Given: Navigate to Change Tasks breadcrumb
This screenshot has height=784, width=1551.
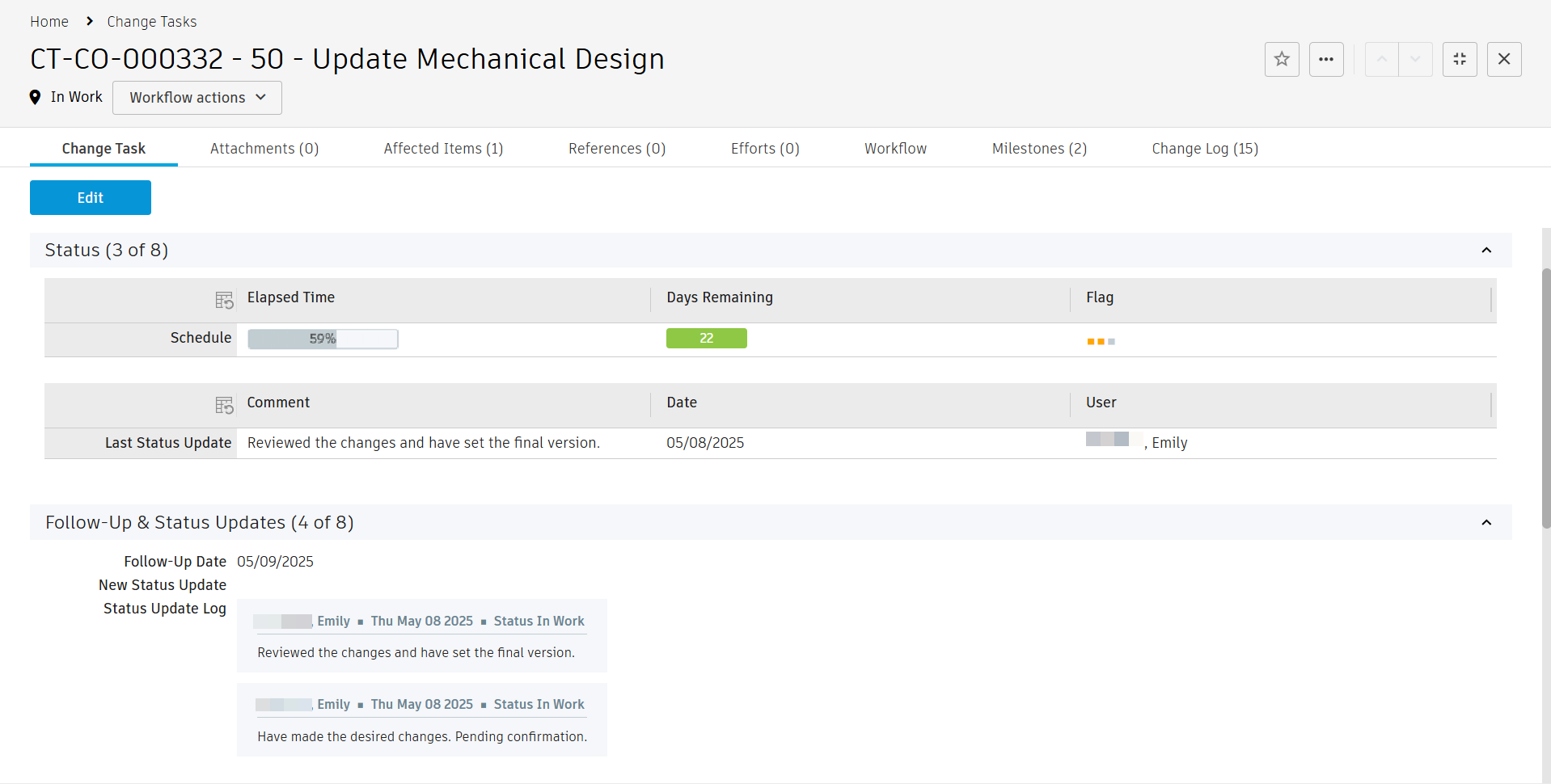Looking at the screenshot, I should pos(152,22).
